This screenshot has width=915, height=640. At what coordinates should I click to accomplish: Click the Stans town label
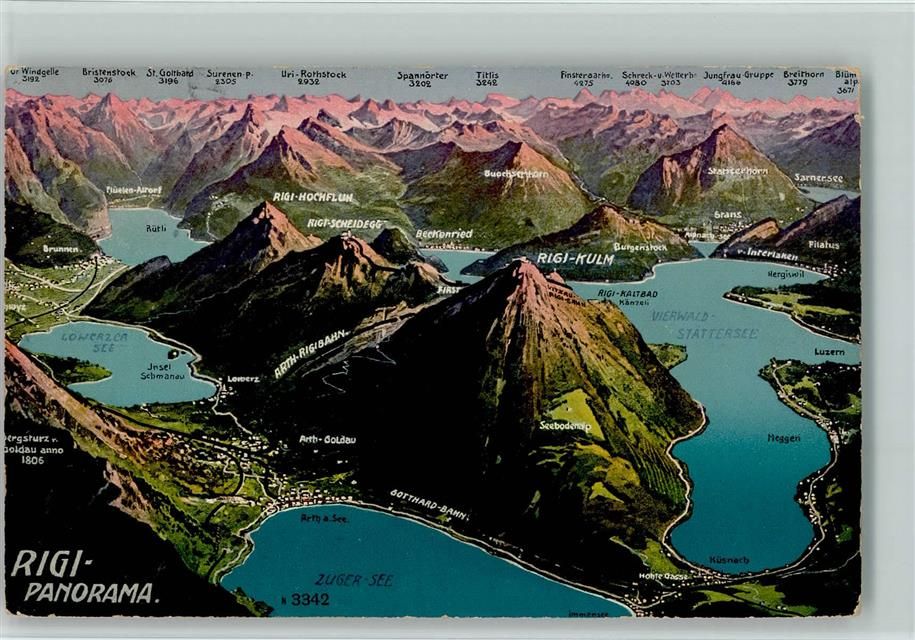[x=727, y=215]
